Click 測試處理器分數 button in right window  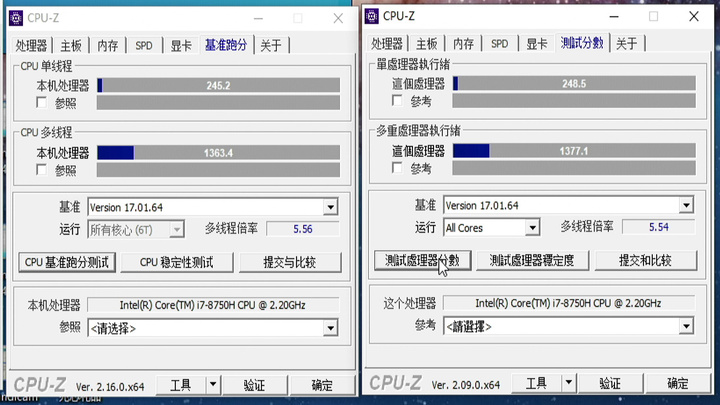coord(422,260)
